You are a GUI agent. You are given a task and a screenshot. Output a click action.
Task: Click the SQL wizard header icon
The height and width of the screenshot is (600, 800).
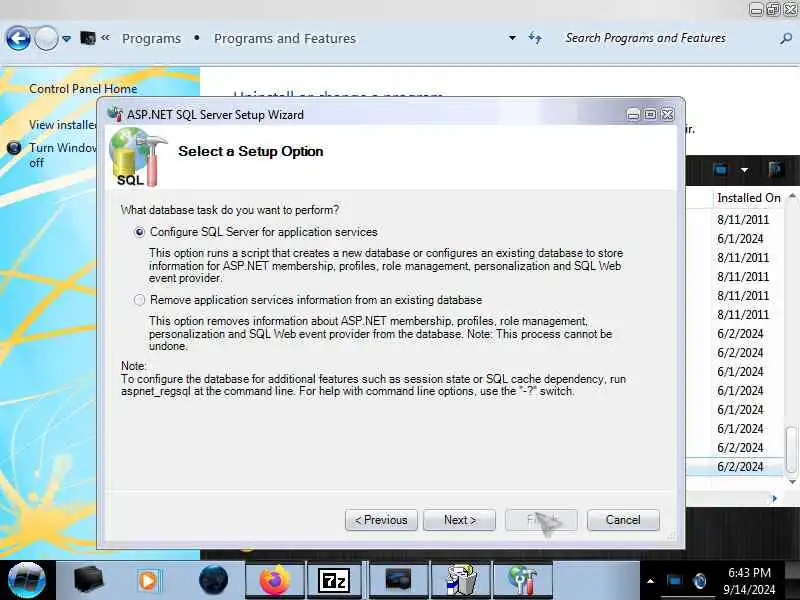[x=137, y=157]
